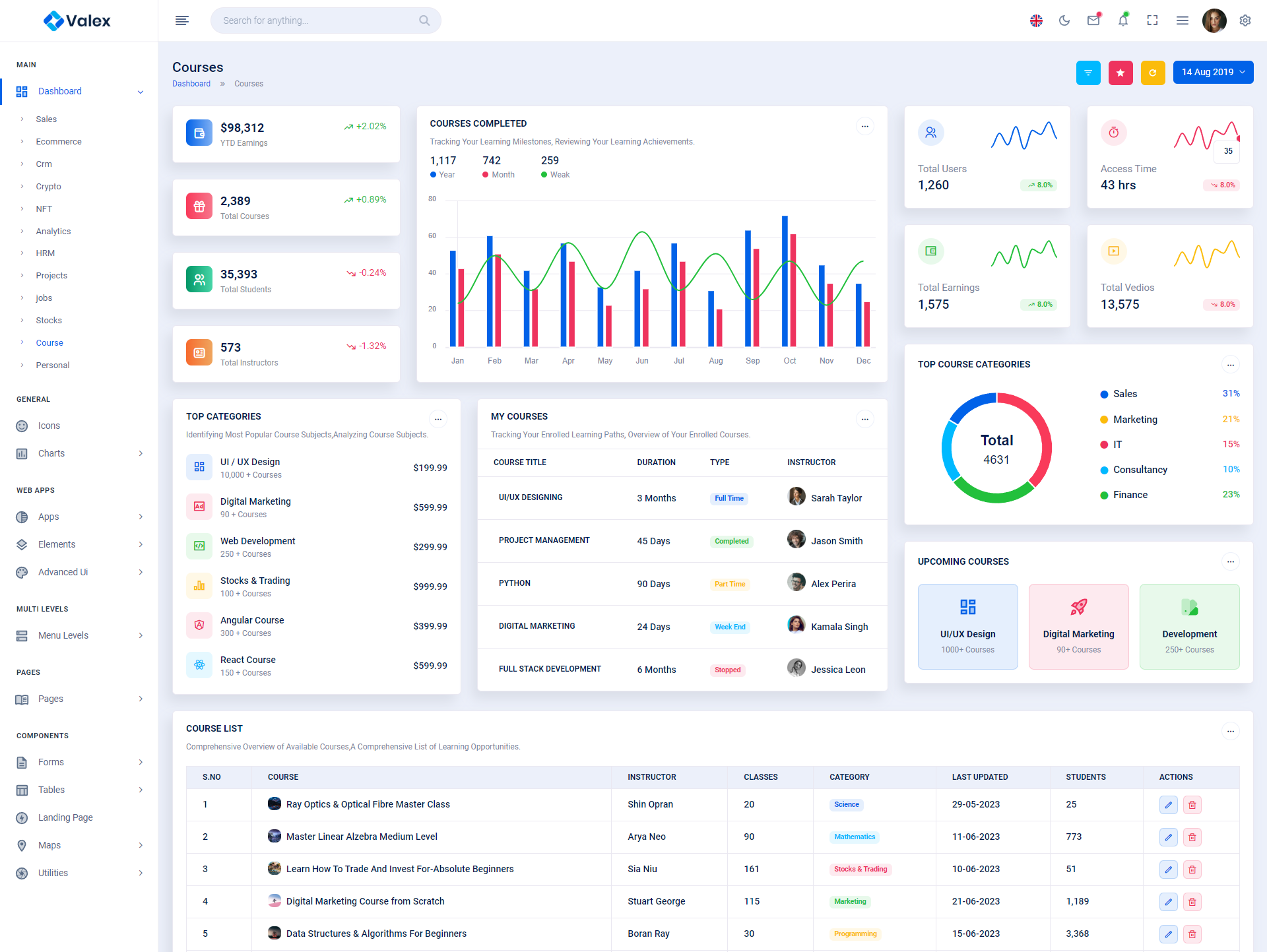Toggle dark mode moon icon

click(x=1064, y=20)
